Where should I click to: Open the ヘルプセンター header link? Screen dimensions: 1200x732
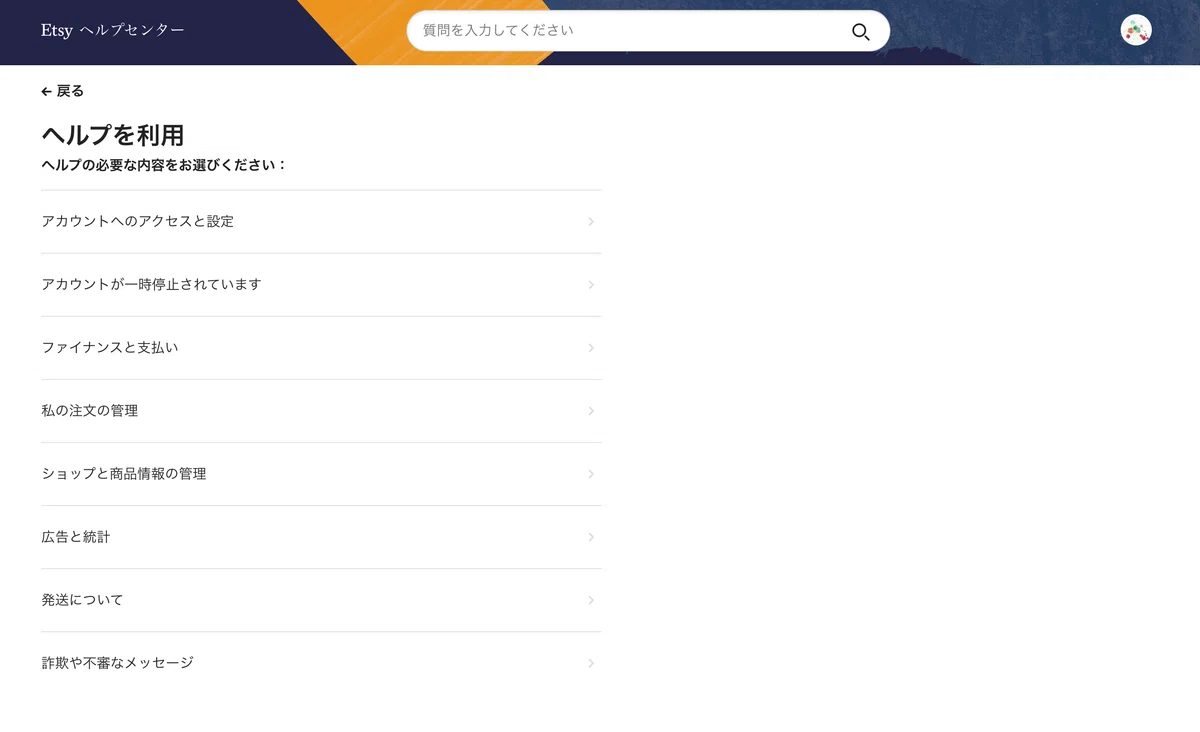(132, 30)
